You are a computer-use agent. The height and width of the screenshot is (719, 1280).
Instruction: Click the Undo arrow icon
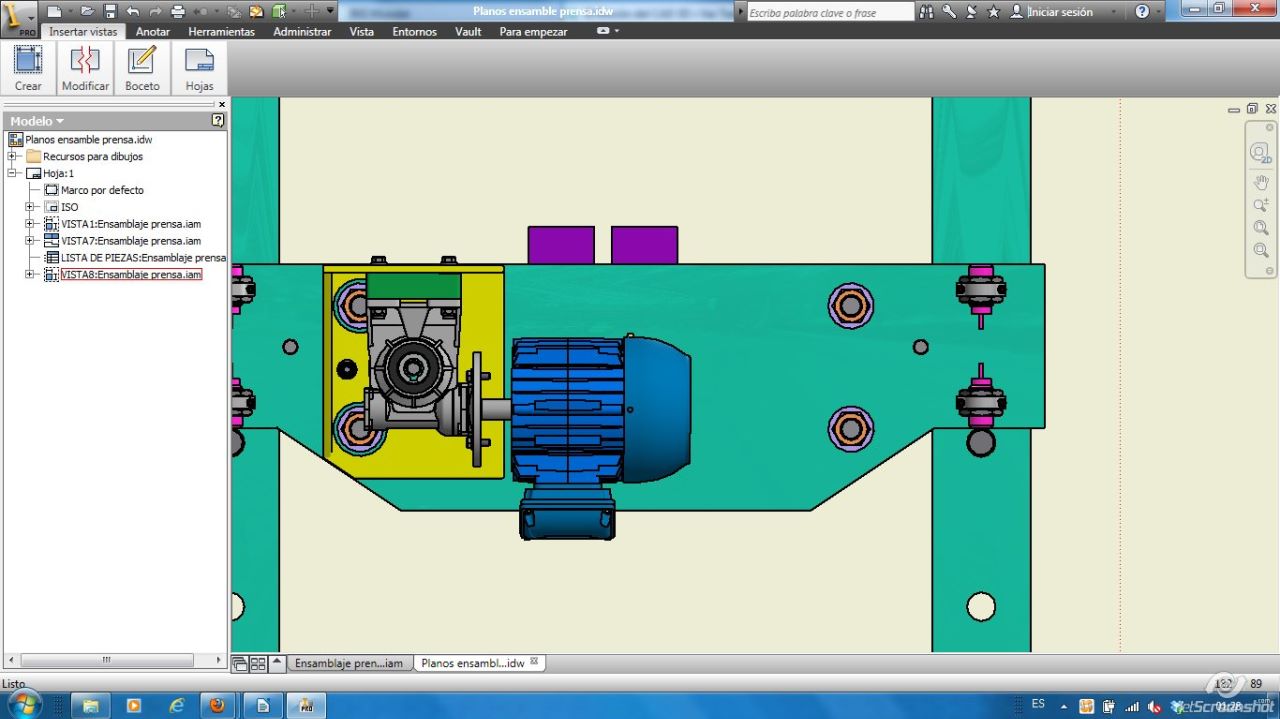point(133,11)
